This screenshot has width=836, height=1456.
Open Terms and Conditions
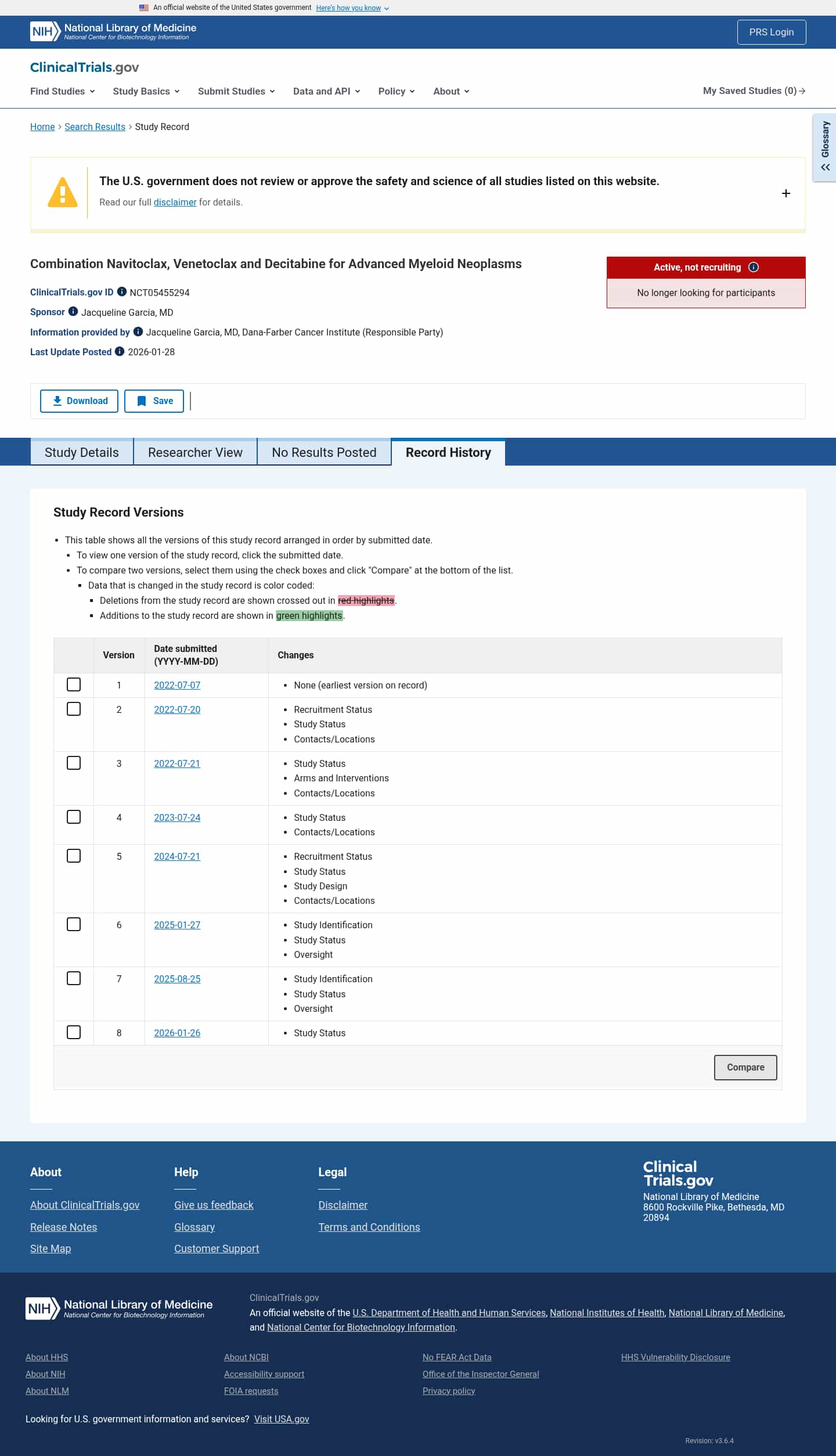(x=369, y=1227)
